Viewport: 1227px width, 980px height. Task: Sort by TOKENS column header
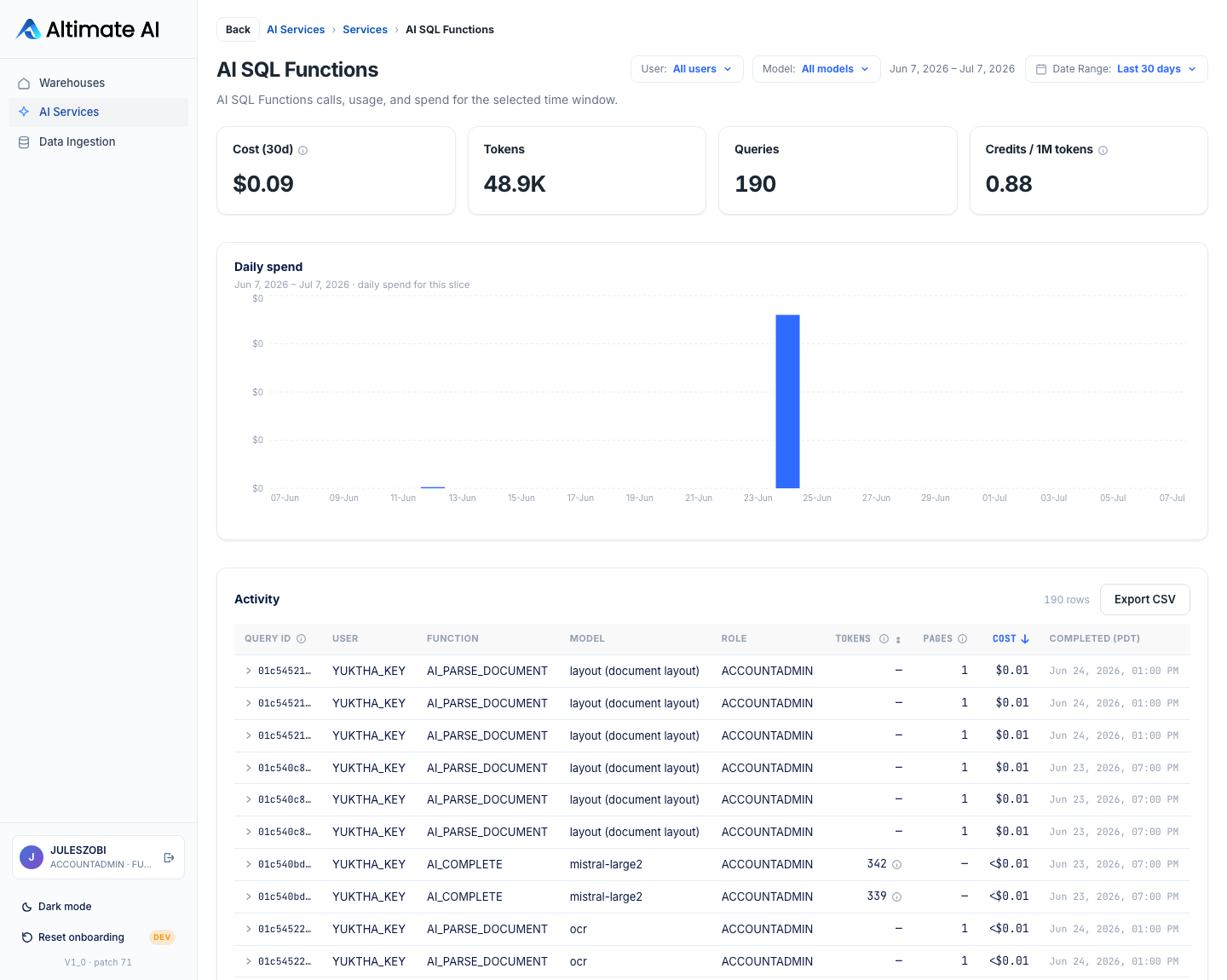click(x=853, y=639)
